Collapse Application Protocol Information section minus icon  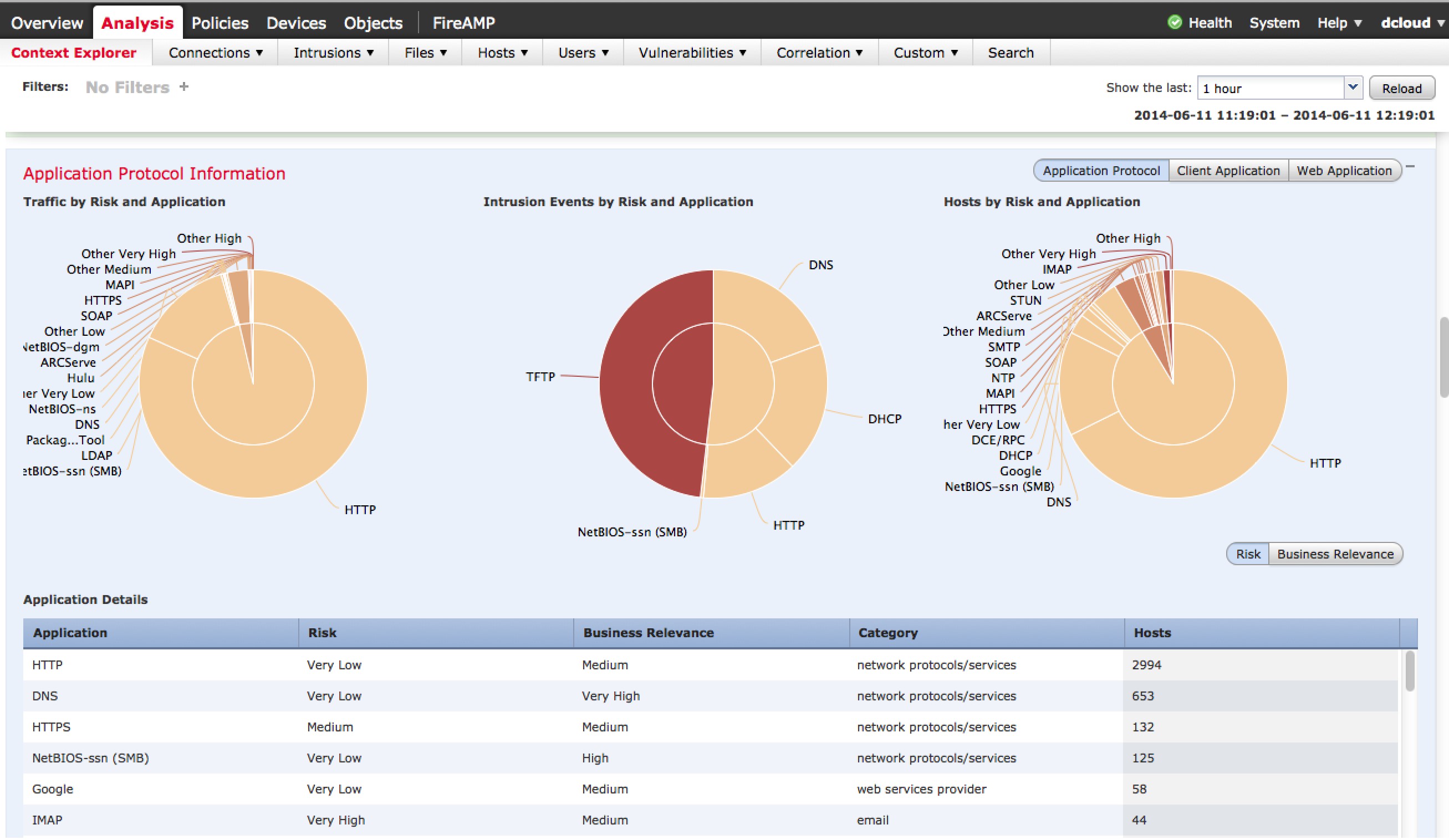1410,167
